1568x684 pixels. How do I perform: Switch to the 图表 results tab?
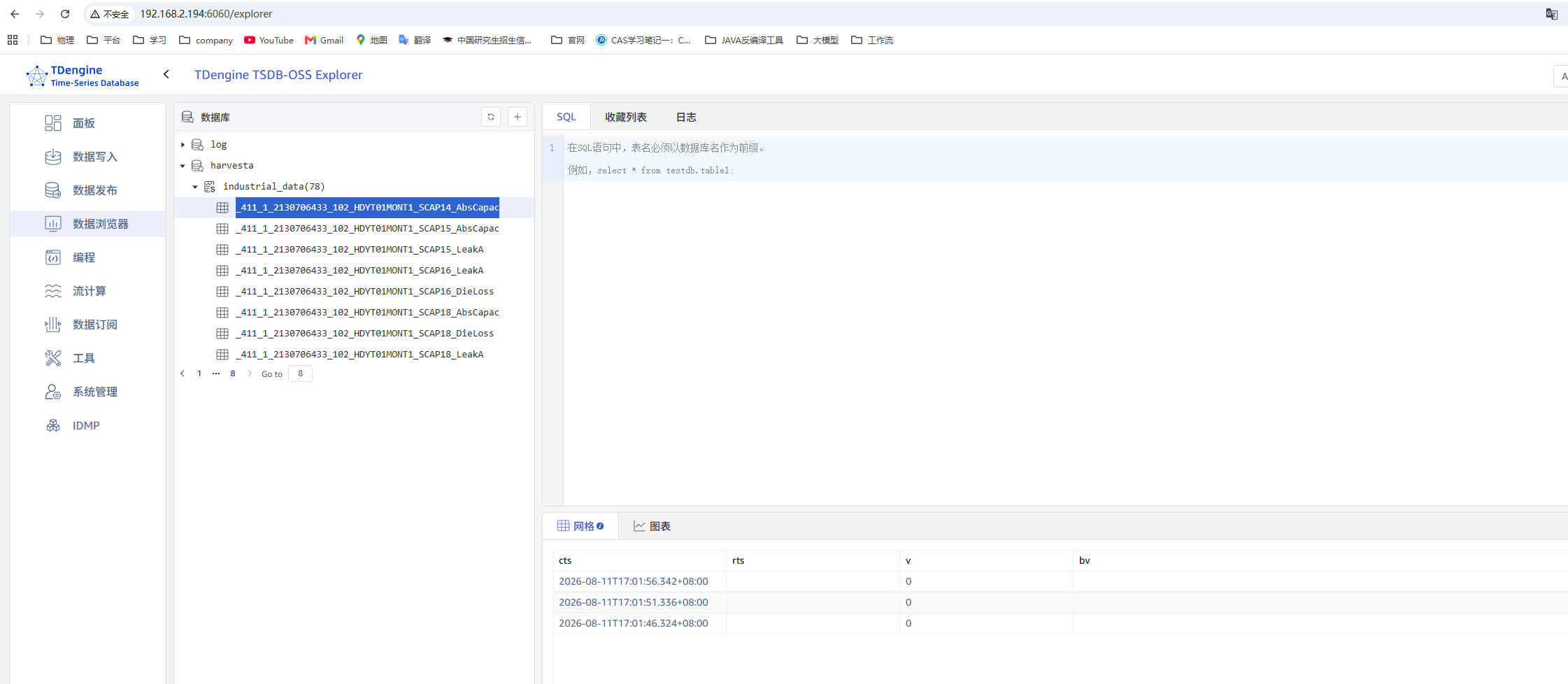click(x=652, y=526)
